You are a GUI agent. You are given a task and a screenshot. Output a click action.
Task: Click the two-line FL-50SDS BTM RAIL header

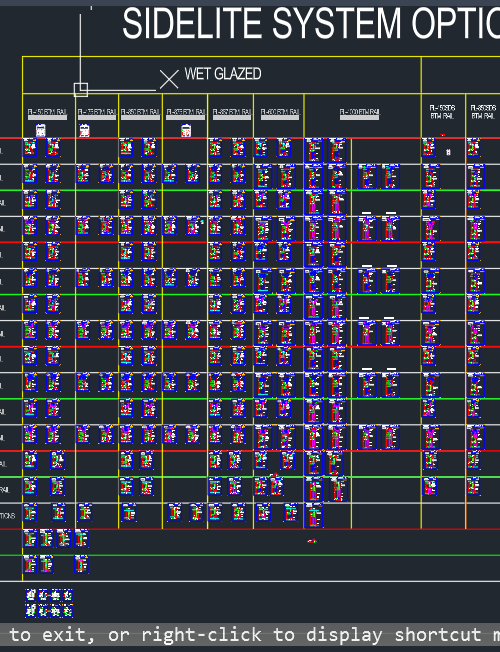(442, 112)
